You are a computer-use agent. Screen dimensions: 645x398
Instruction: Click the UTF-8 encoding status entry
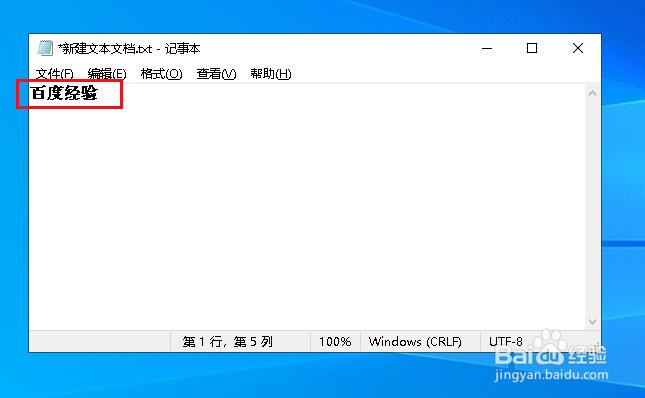506,342
